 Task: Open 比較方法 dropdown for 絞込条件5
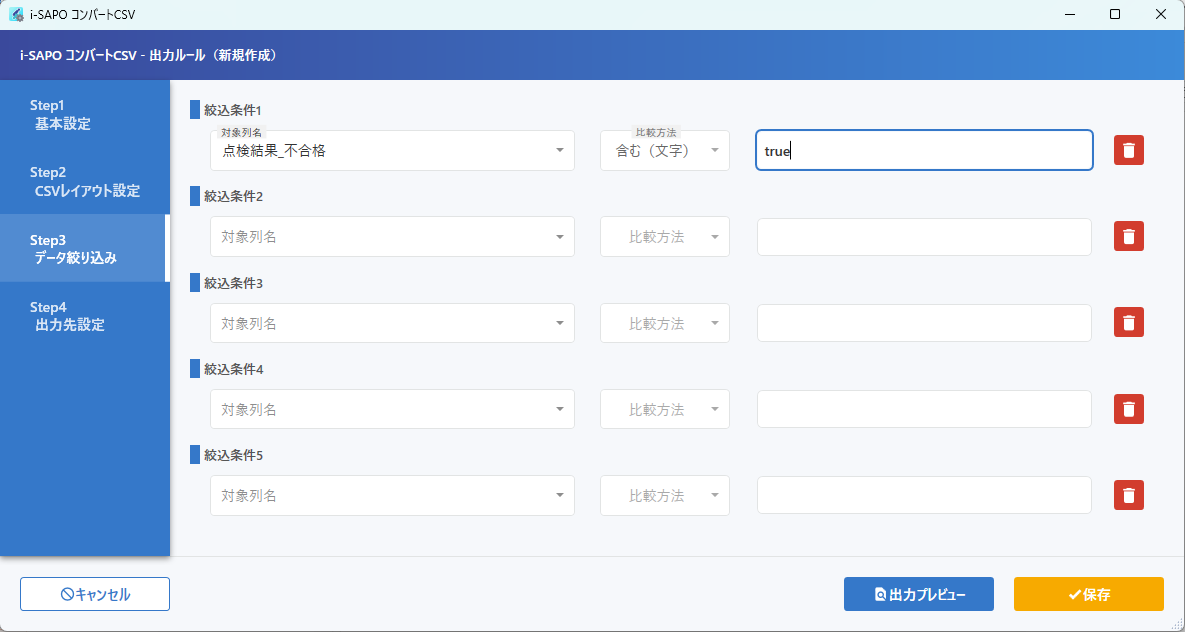tap(664, 495)
